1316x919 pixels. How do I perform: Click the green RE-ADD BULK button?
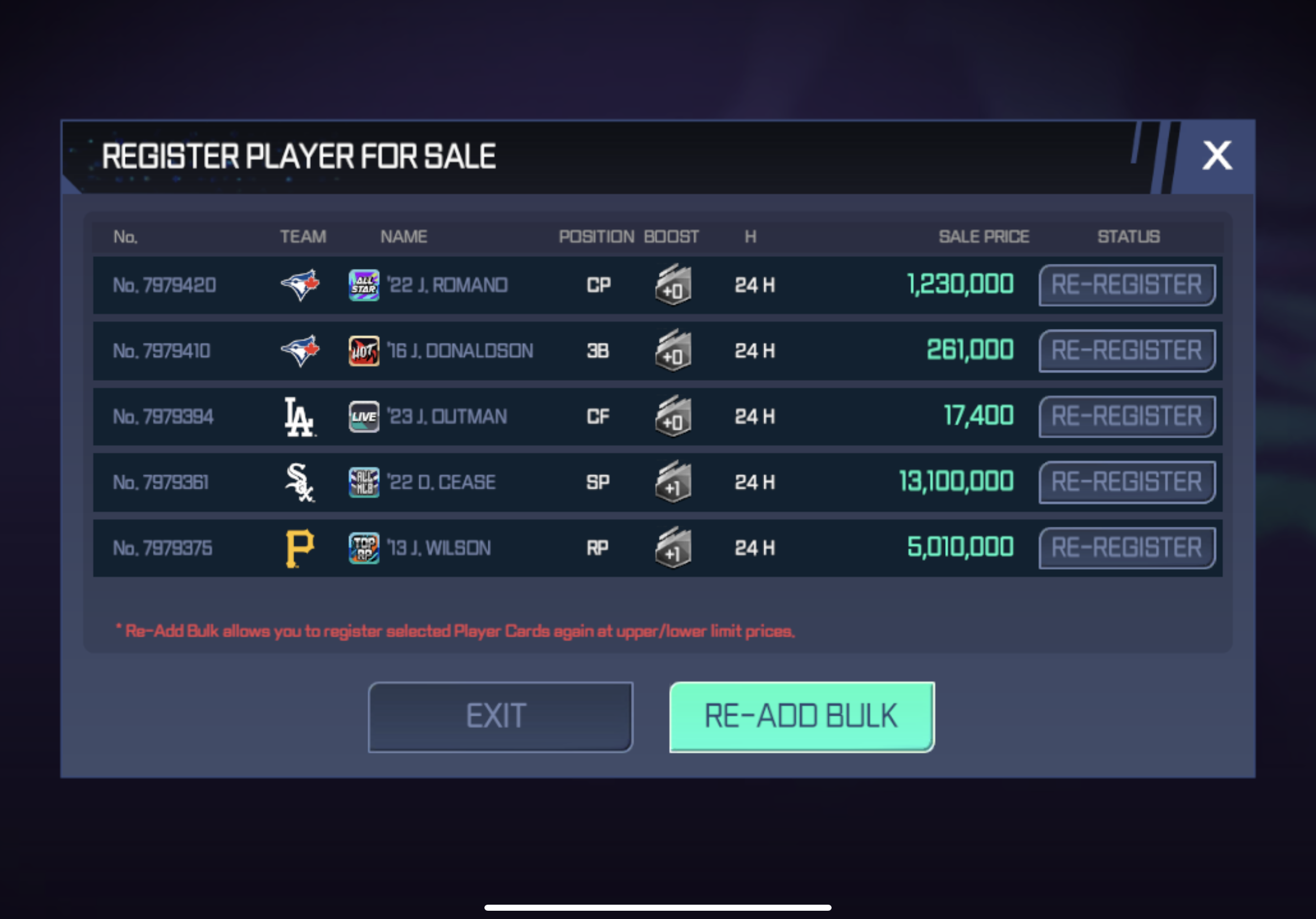(x=802, y=717)
